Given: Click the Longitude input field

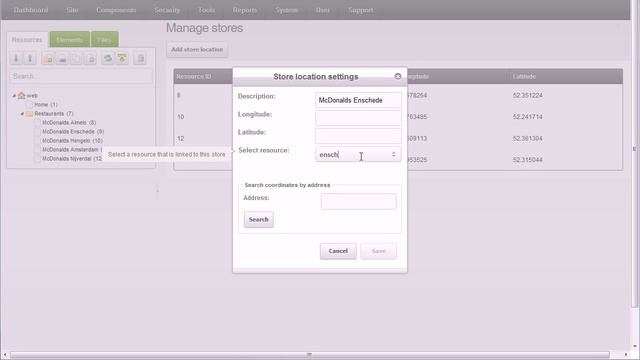Looking at the screenshot, I should (x=358, y=118).
